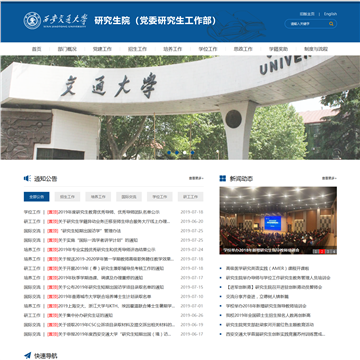Open 学校举办2018年新增研究生指导教师培训会 in the news list

click(x=266, y=306)
